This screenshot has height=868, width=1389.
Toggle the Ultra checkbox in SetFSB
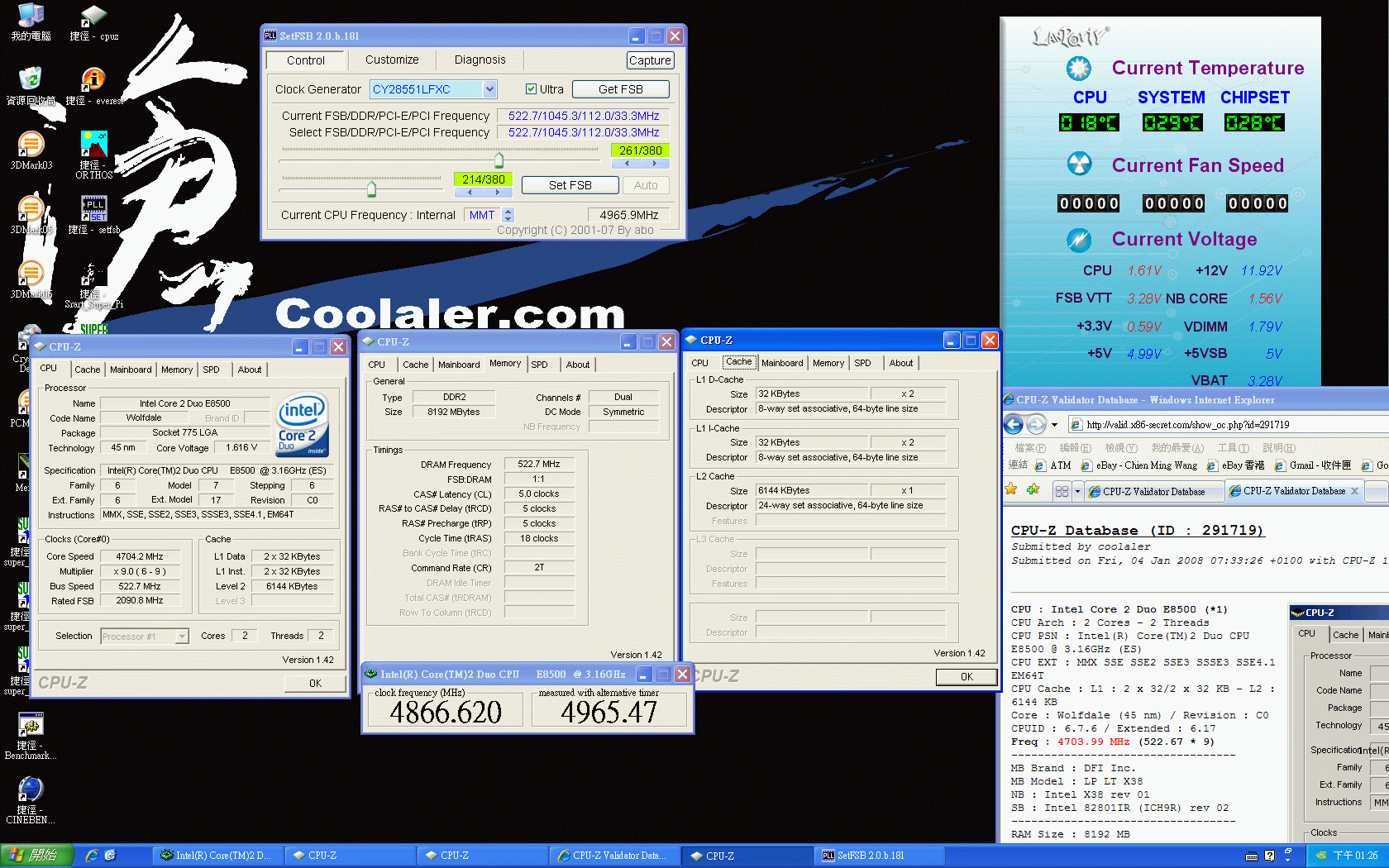pyautogui.click(x=532, y=89)
